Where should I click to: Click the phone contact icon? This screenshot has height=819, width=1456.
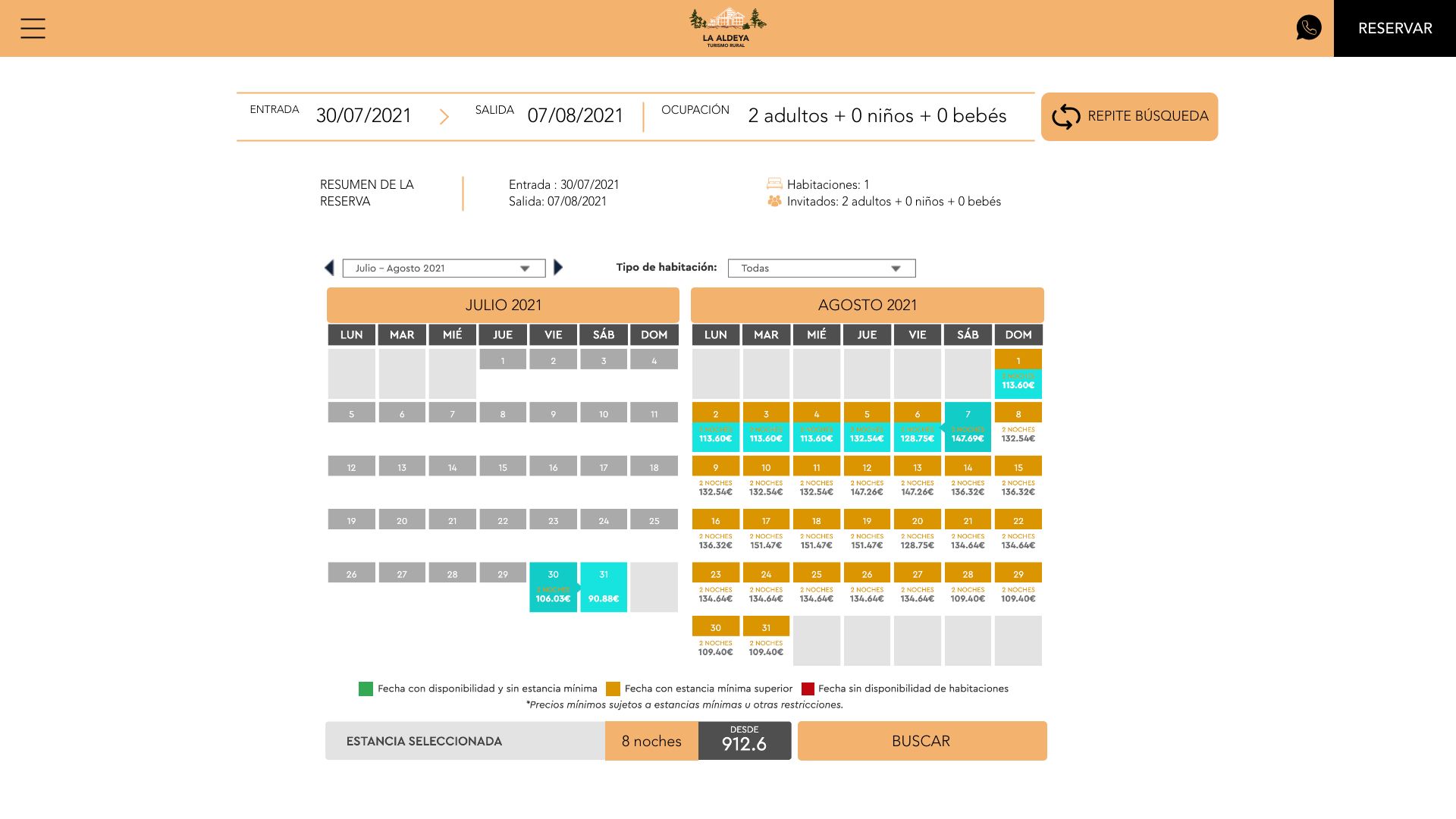pyautogui.click(x=1308, y=28)
